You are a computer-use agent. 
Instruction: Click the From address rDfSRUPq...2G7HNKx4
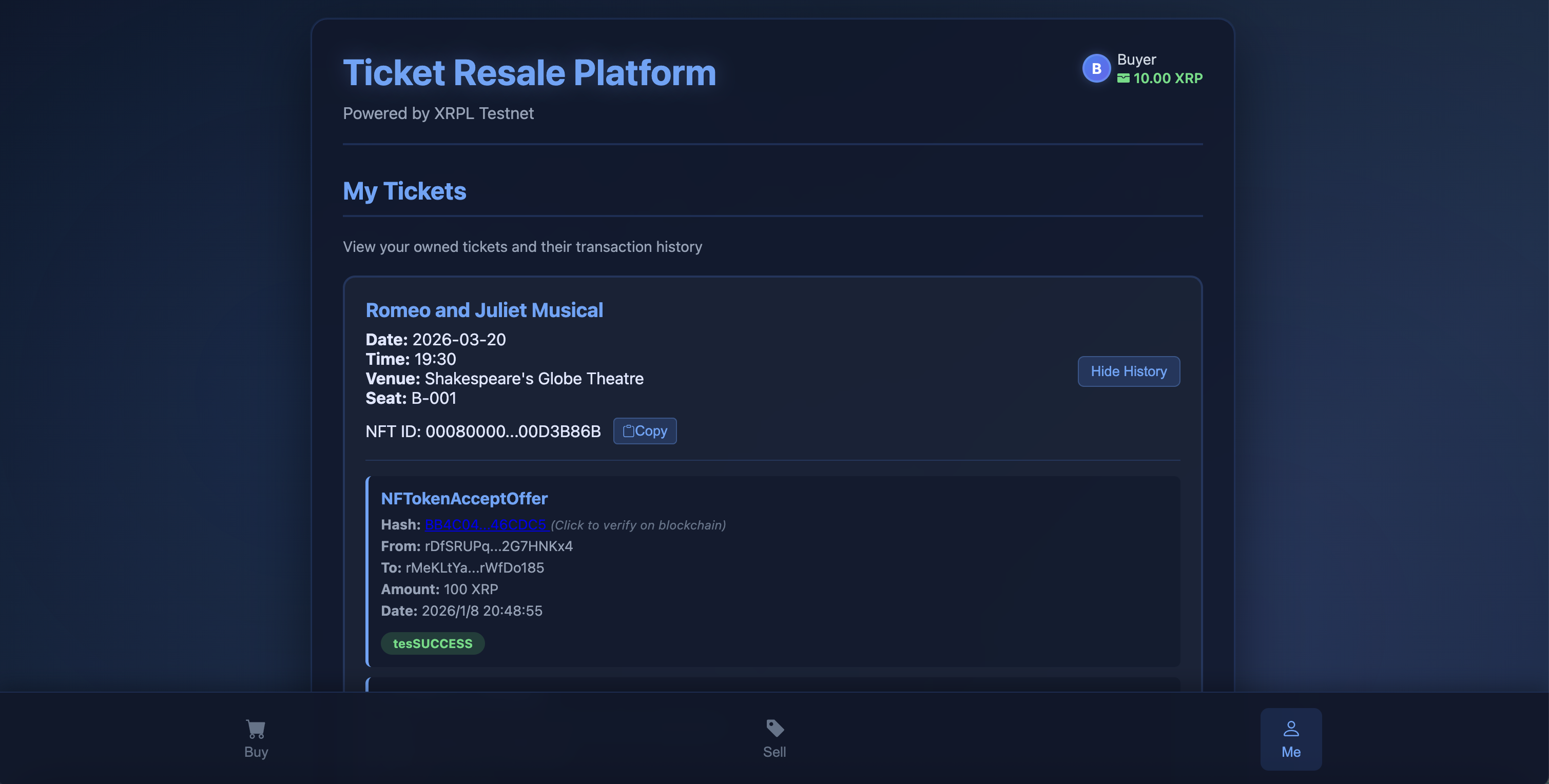[x=498, y=546]
